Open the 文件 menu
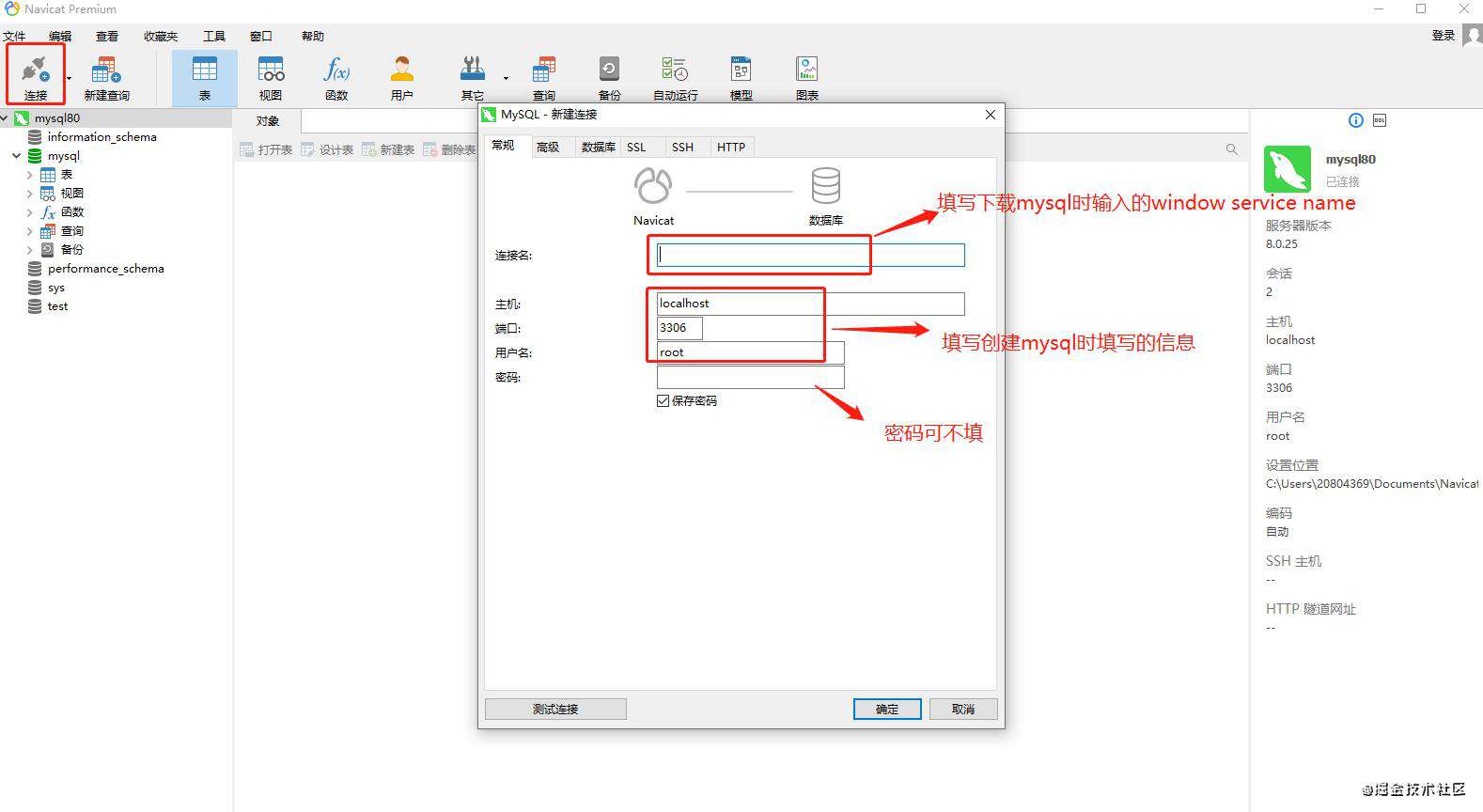 [x=14, y=37]
